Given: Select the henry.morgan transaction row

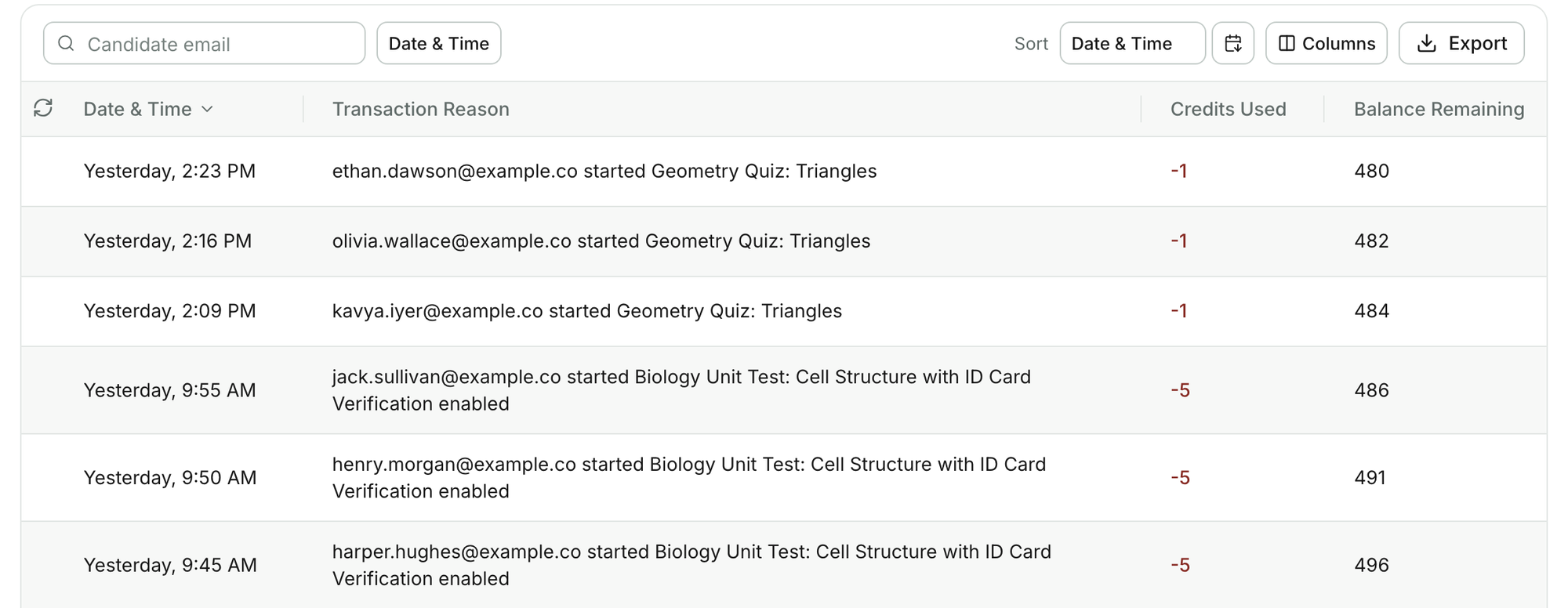Looking at the screenshot, I should click(x=784, y=478).
